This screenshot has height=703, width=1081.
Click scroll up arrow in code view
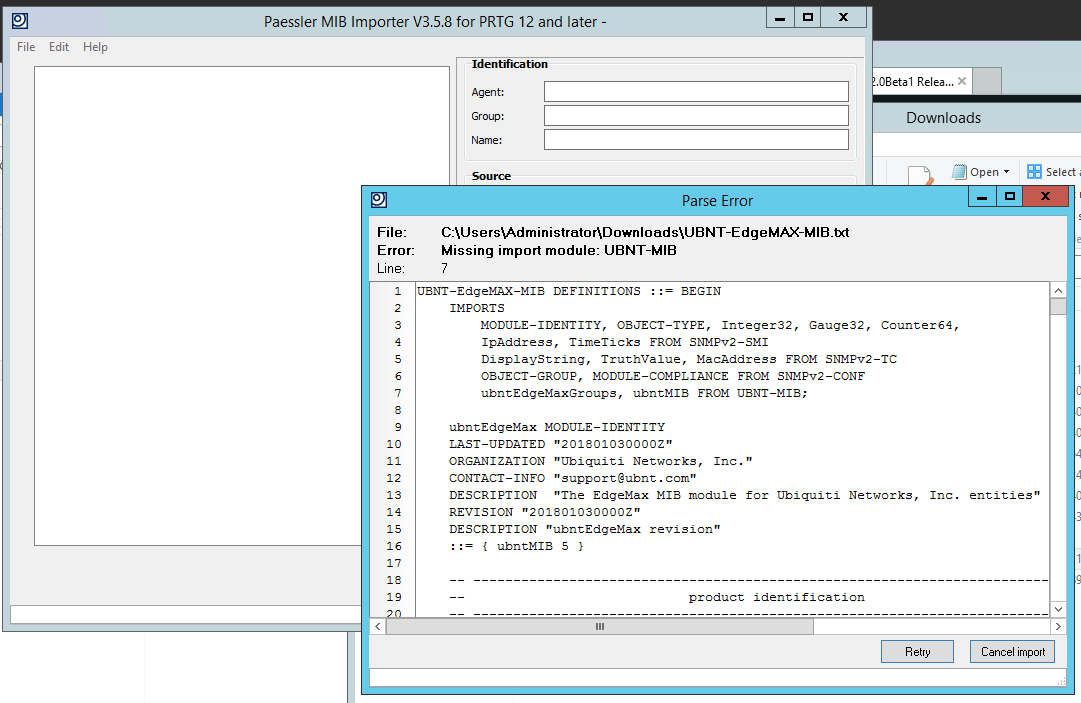(x=1058, y=290)
